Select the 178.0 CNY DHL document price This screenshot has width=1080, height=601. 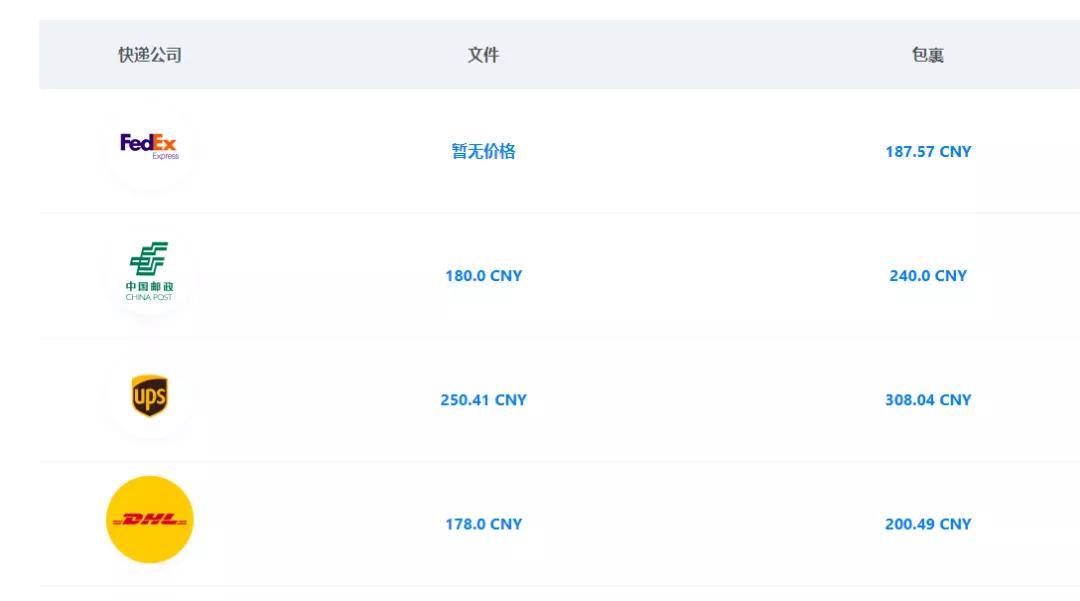[x=483, y=524]
